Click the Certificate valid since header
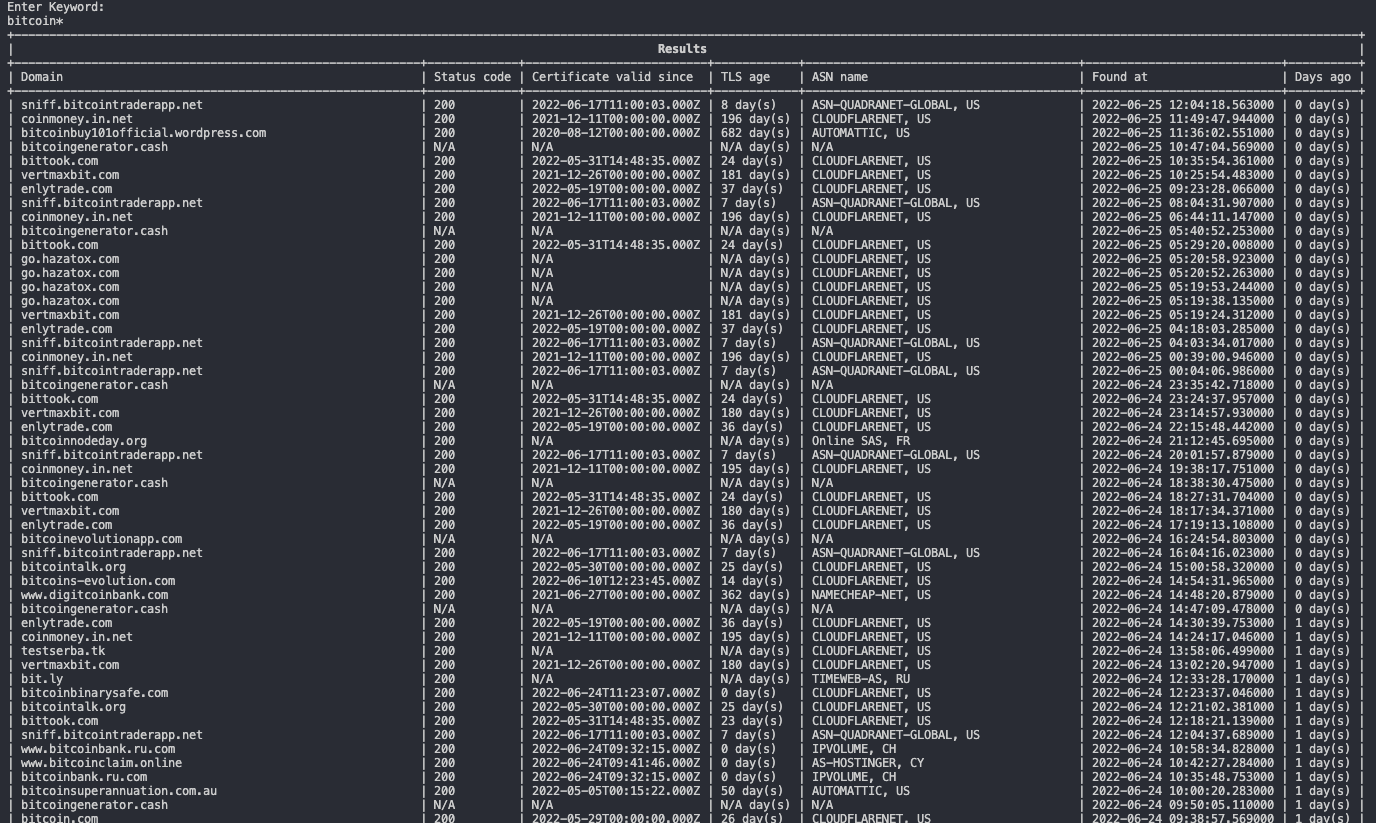The width and height of the screenshot is (1376, 823). pyautogui.click(x=612, y=76)
